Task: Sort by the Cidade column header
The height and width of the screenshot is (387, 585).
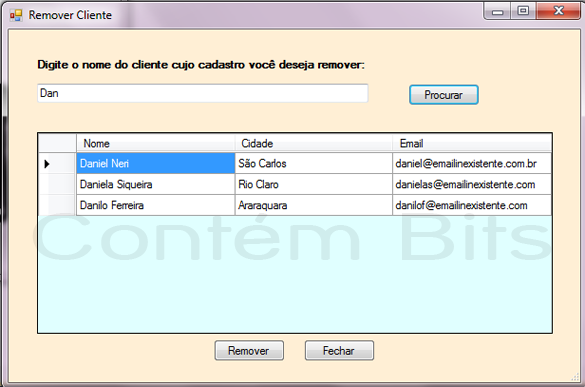Action: (x=313, y=143)
